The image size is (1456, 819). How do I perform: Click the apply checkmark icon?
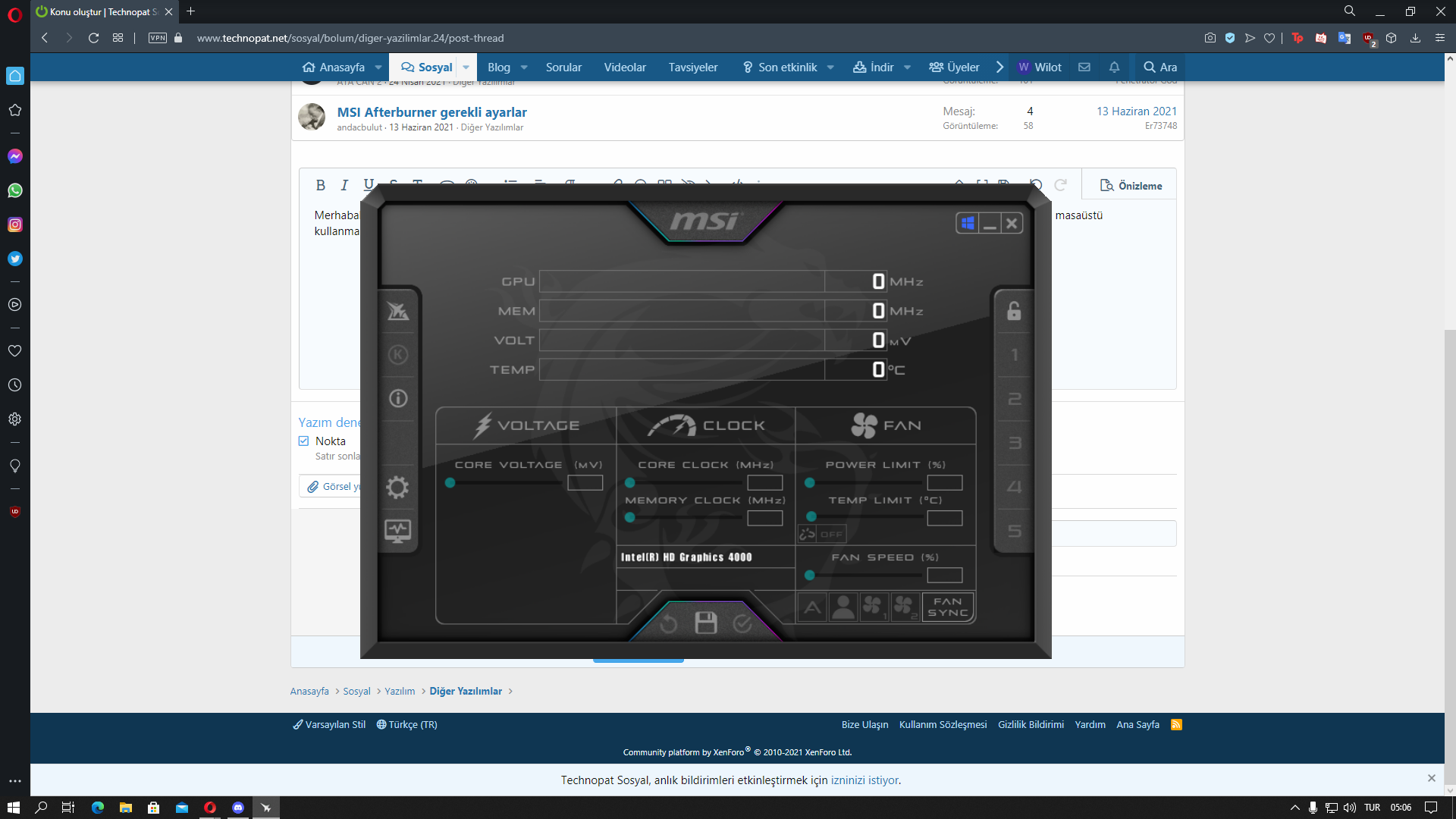point(742,623)
